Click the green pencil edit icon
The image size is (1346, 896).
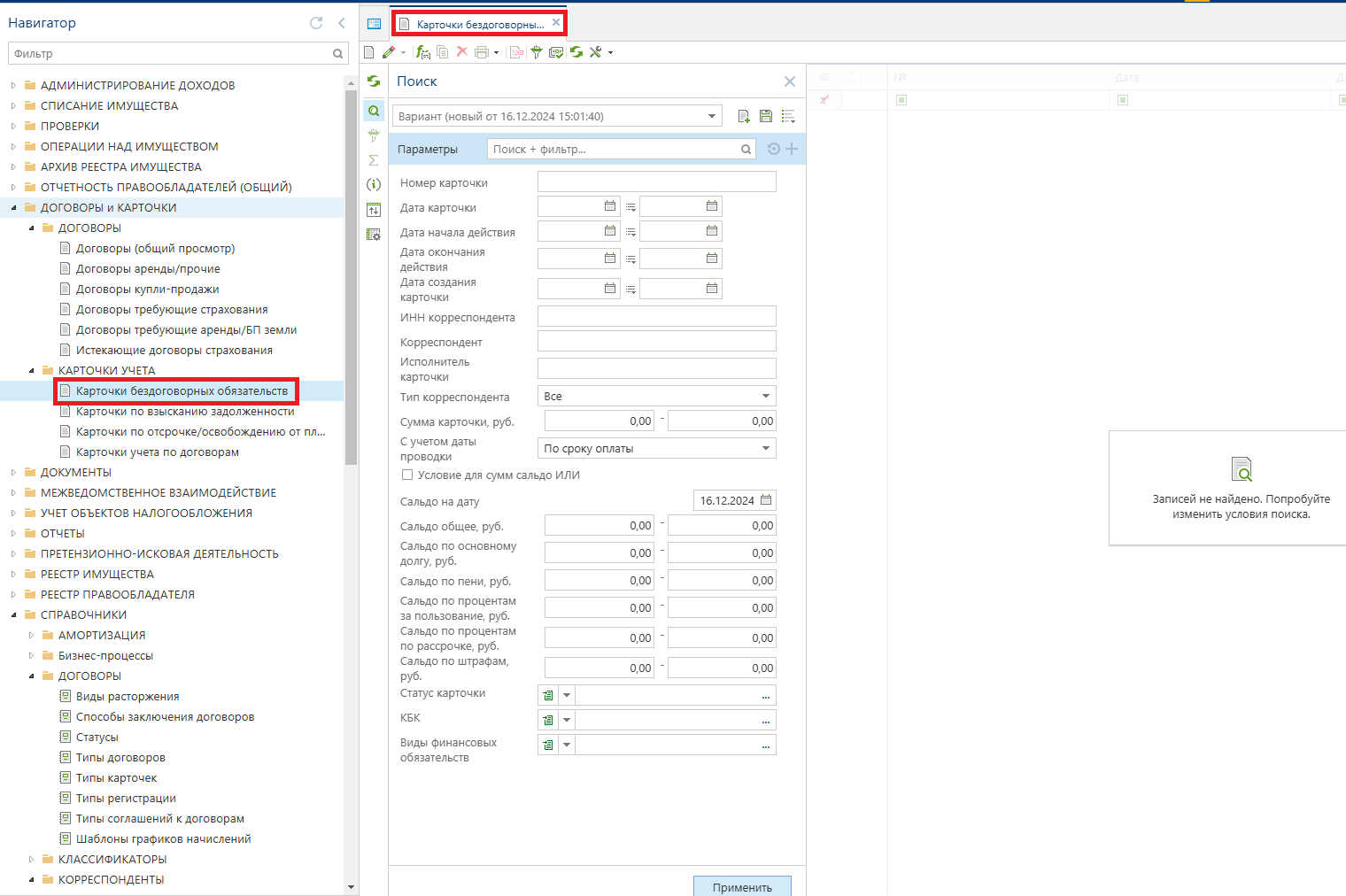pos(388,52)
